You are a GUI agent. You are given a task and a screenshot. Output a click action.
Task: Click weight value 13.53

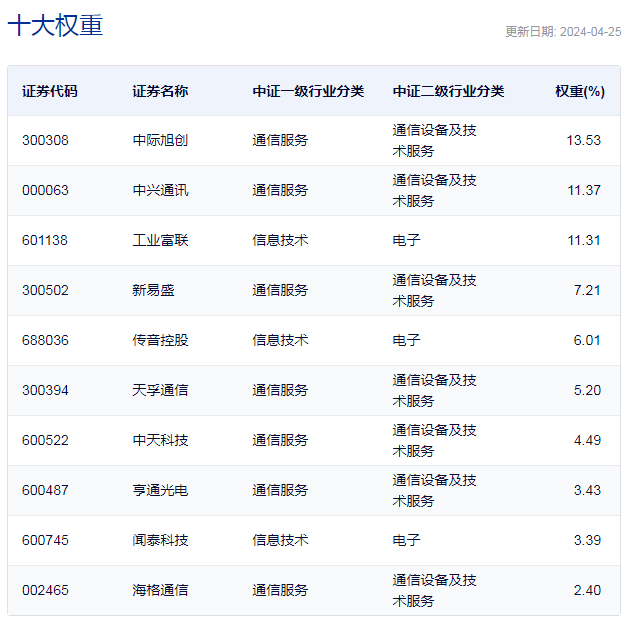[584, 140]
